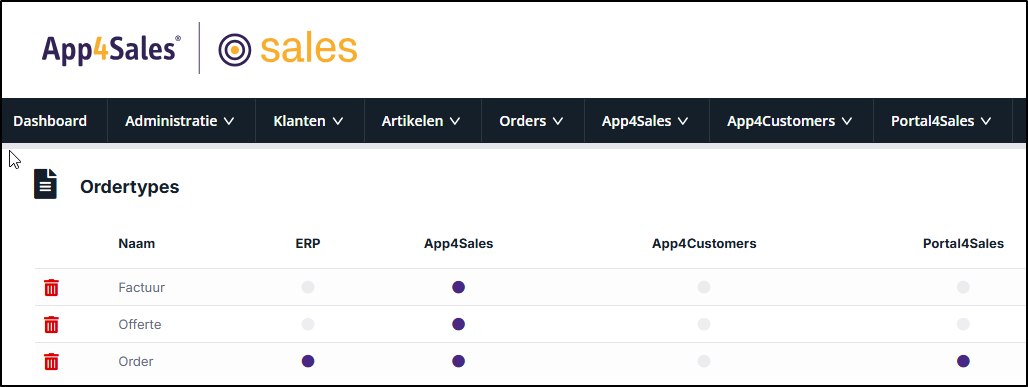Expand the Artikelen menu

click(421, 121)
